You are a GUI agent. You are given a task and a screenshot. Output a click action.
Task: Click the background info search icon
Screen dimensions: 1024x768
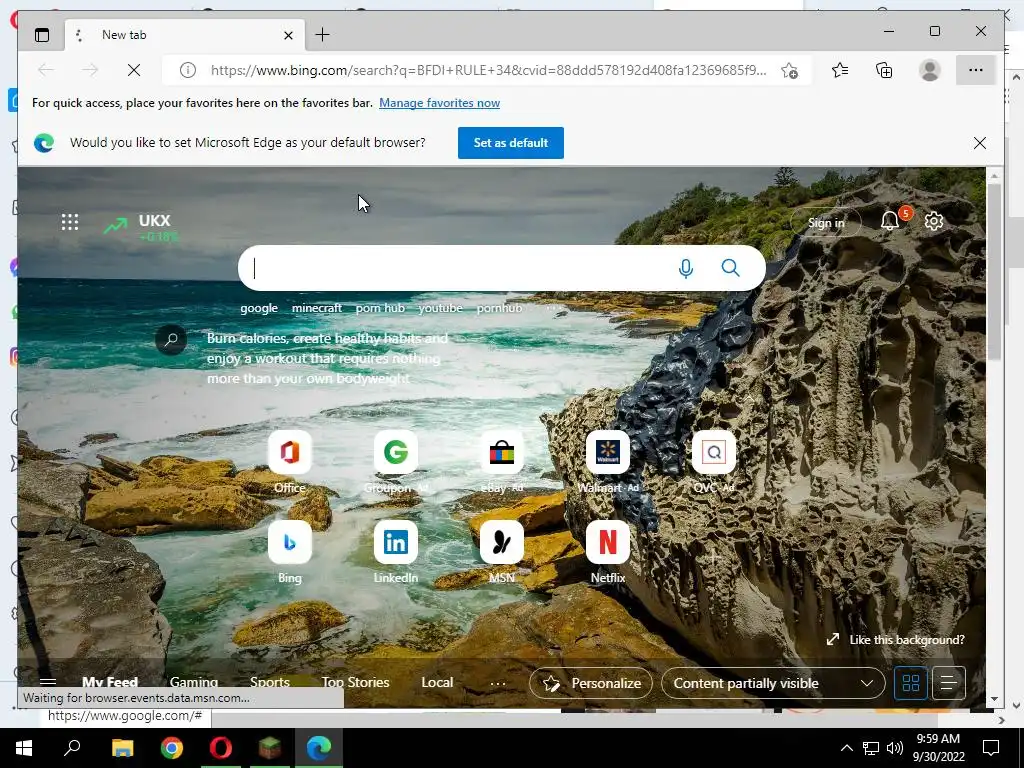point(171,340)
